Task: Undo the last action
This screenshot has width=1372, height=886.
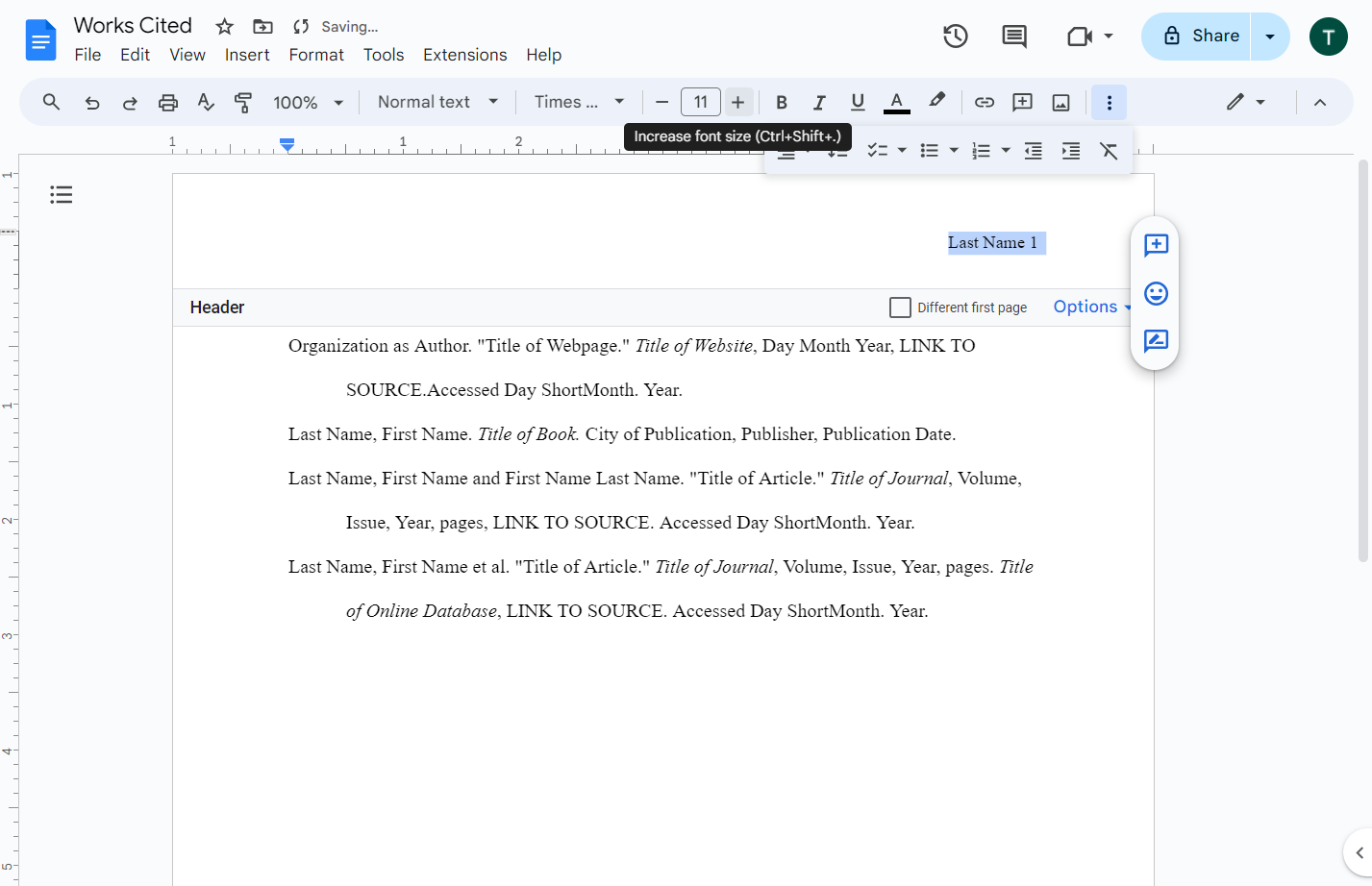Action: [92, 102]
